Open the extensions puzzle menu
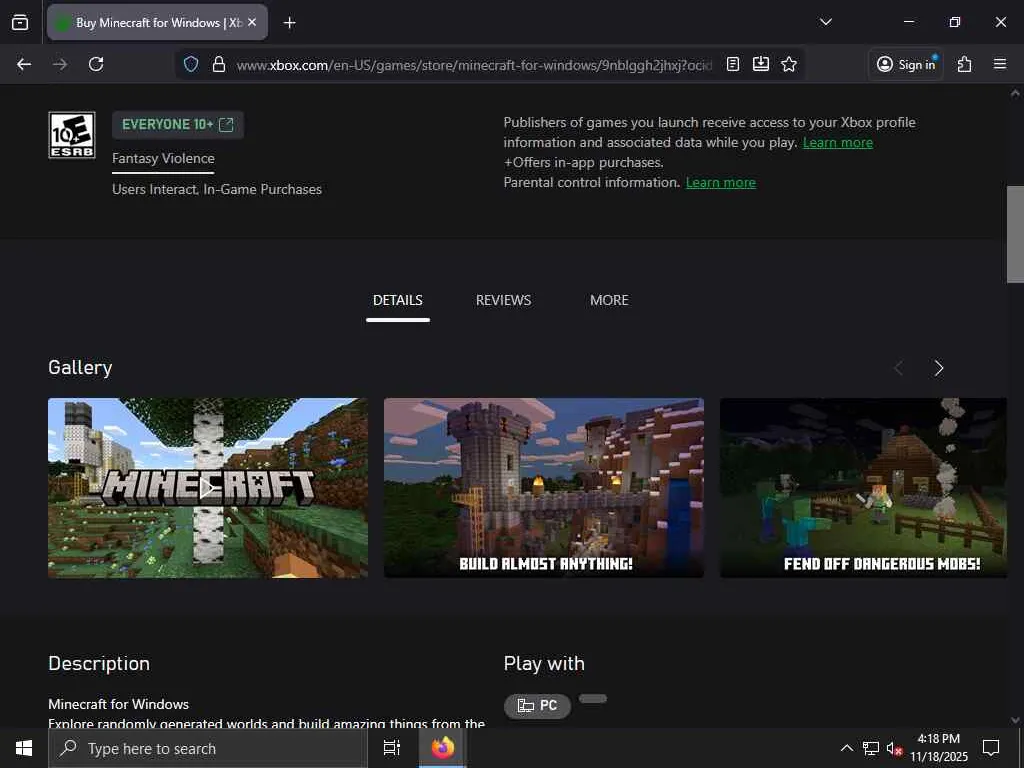Screen dimensions: 1024x768 965,64
